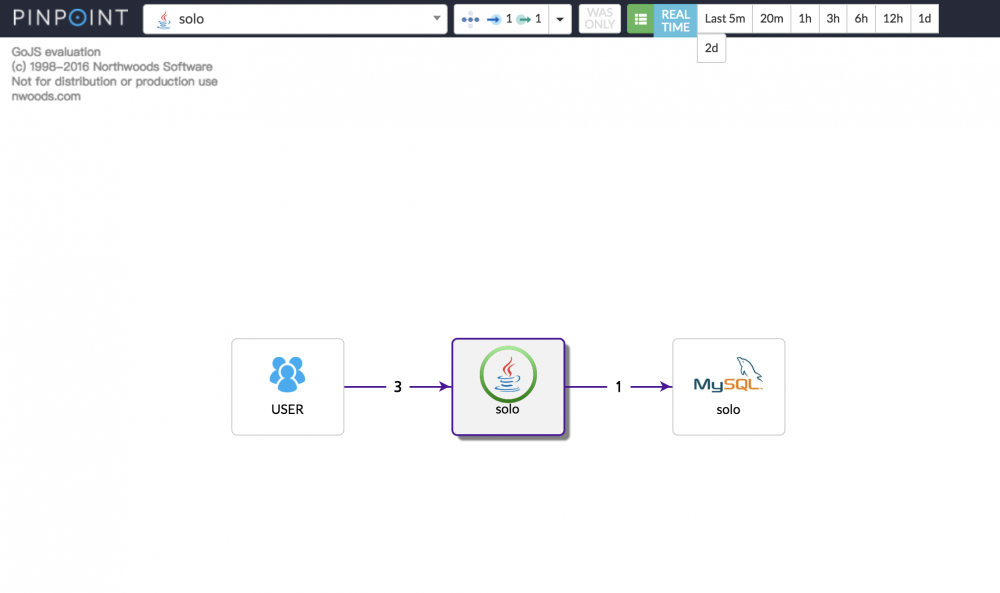The width and height of the screenshot is (1000, 593).
Task: Click the link labeled 3 between USER and solo
Action: (397, 386)
